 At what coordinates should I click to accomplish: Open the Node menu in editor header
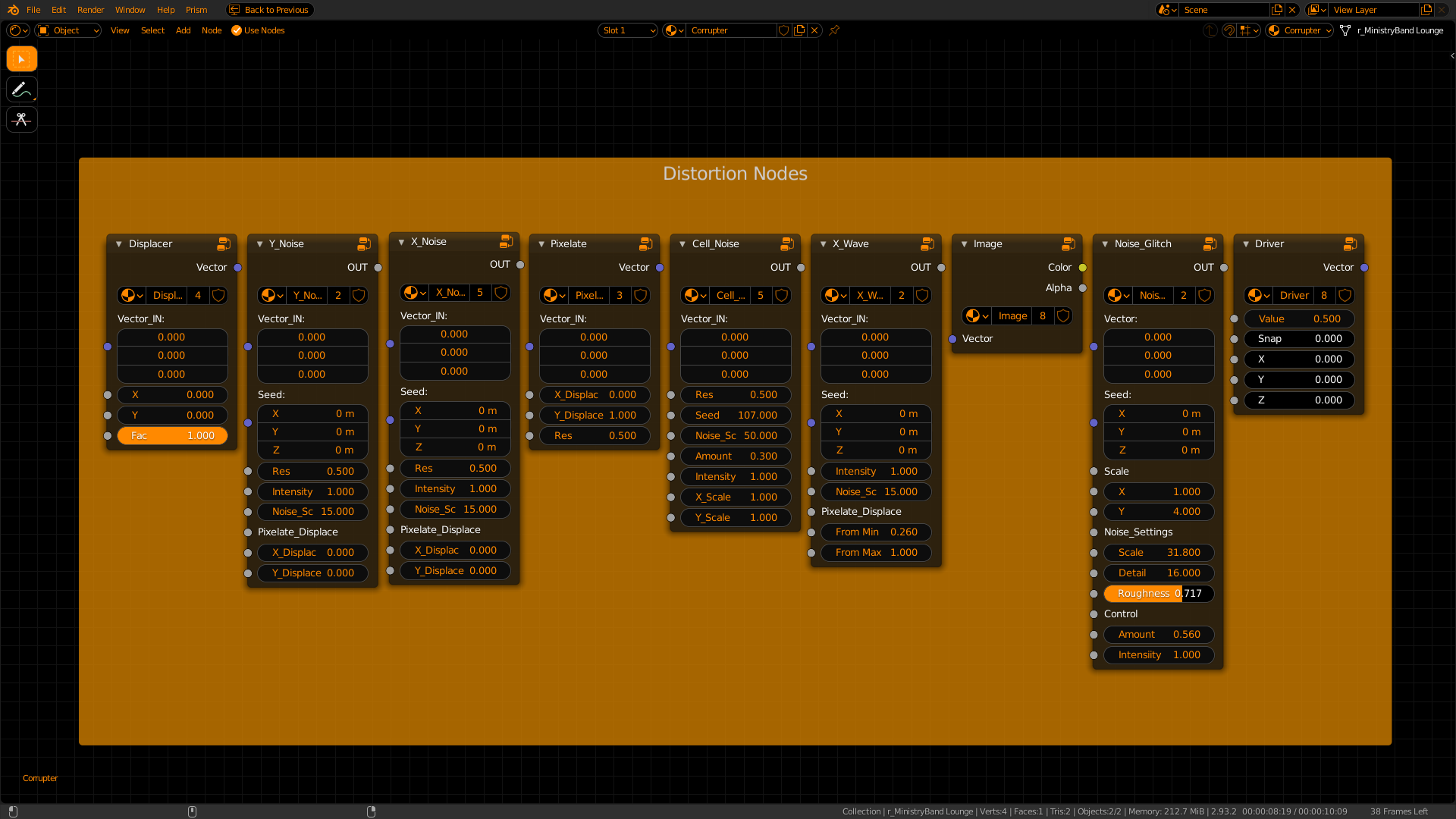click(x=212, y=30)
